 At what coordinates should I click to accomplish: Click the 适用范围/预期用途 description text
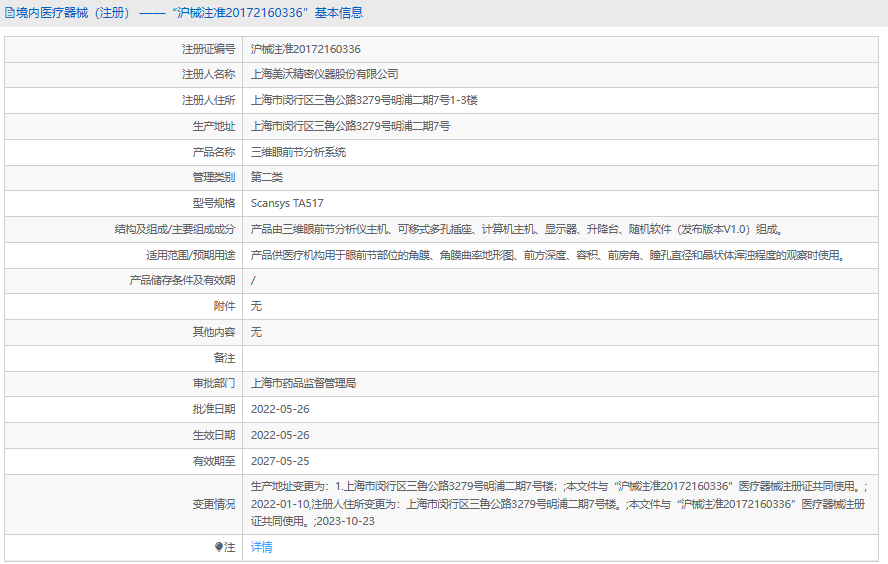(x=547, y=255)
